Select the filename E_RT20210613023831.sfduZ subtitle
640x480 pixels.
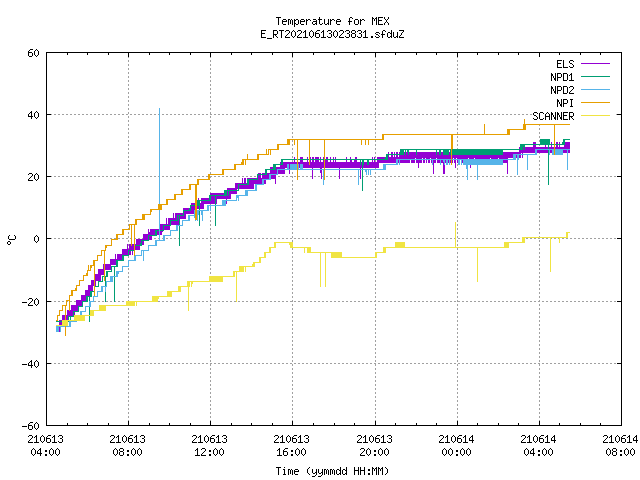332,34
